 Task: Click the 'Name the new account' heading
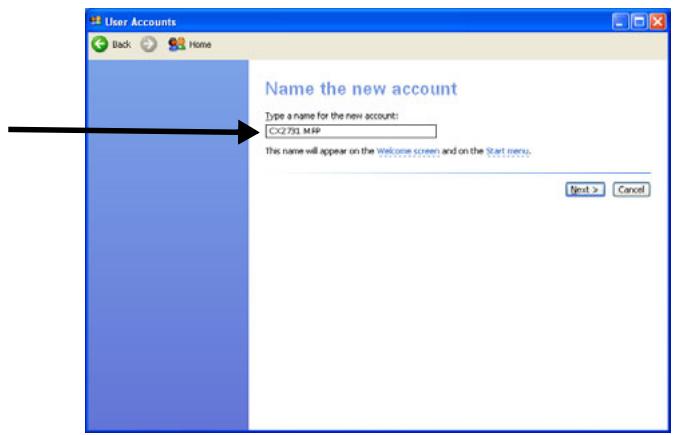(x=361, y=89)
